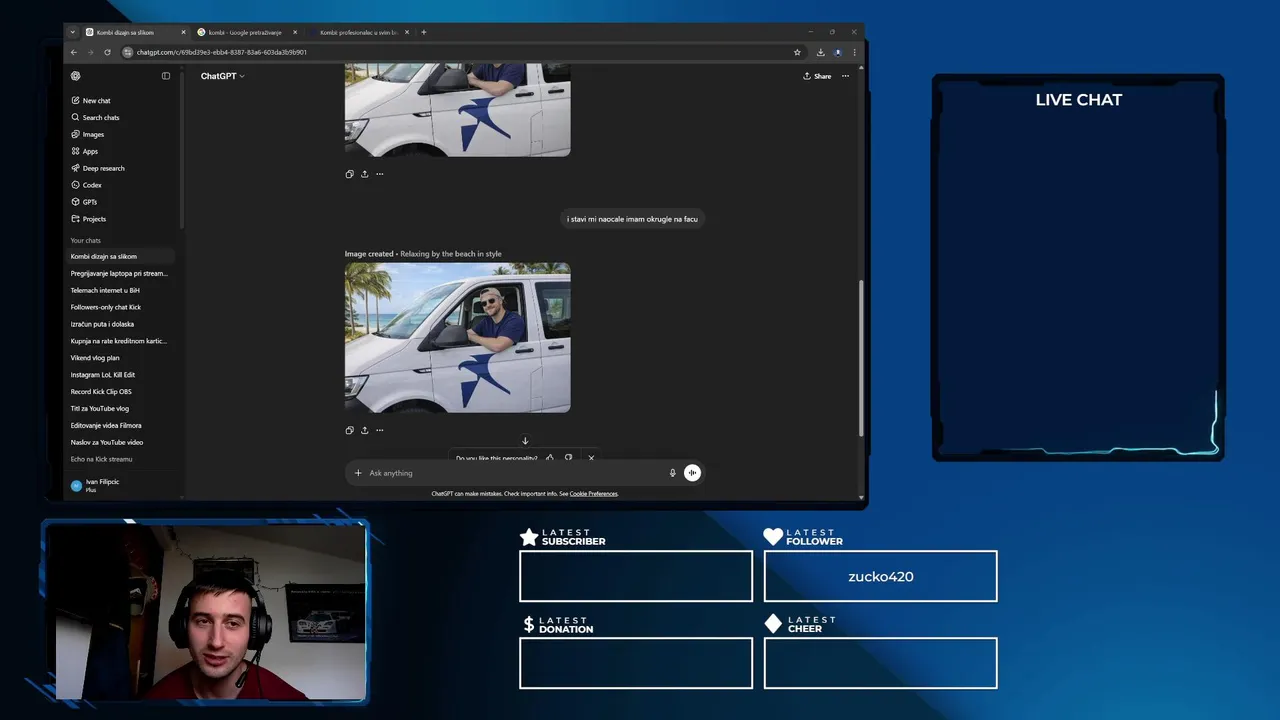Open the three-dot menu next to Share
The width and height of the screenshot is (1280, 720).
[x=845, y=76]
